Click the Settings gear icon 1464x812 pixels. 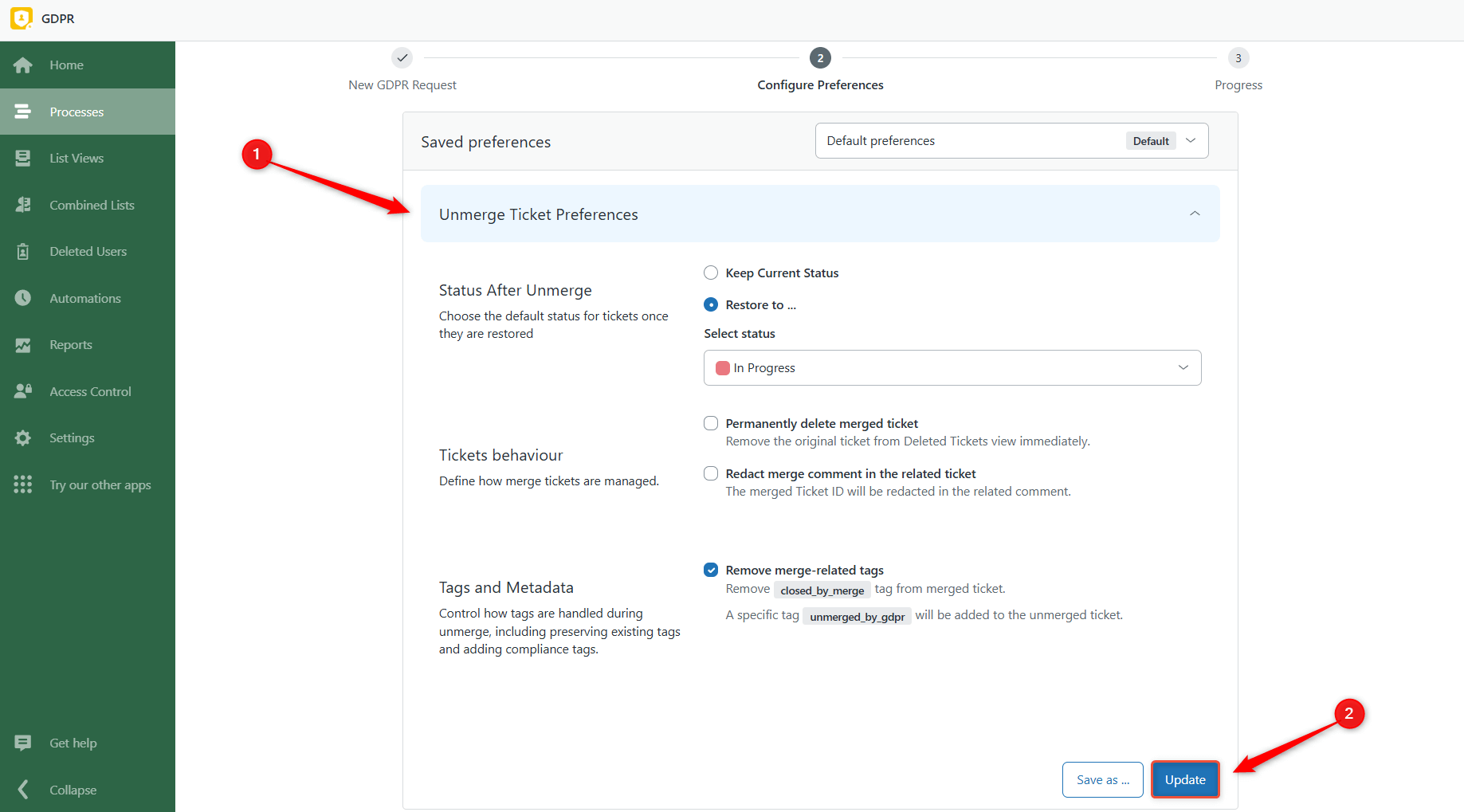coord(23,438)
